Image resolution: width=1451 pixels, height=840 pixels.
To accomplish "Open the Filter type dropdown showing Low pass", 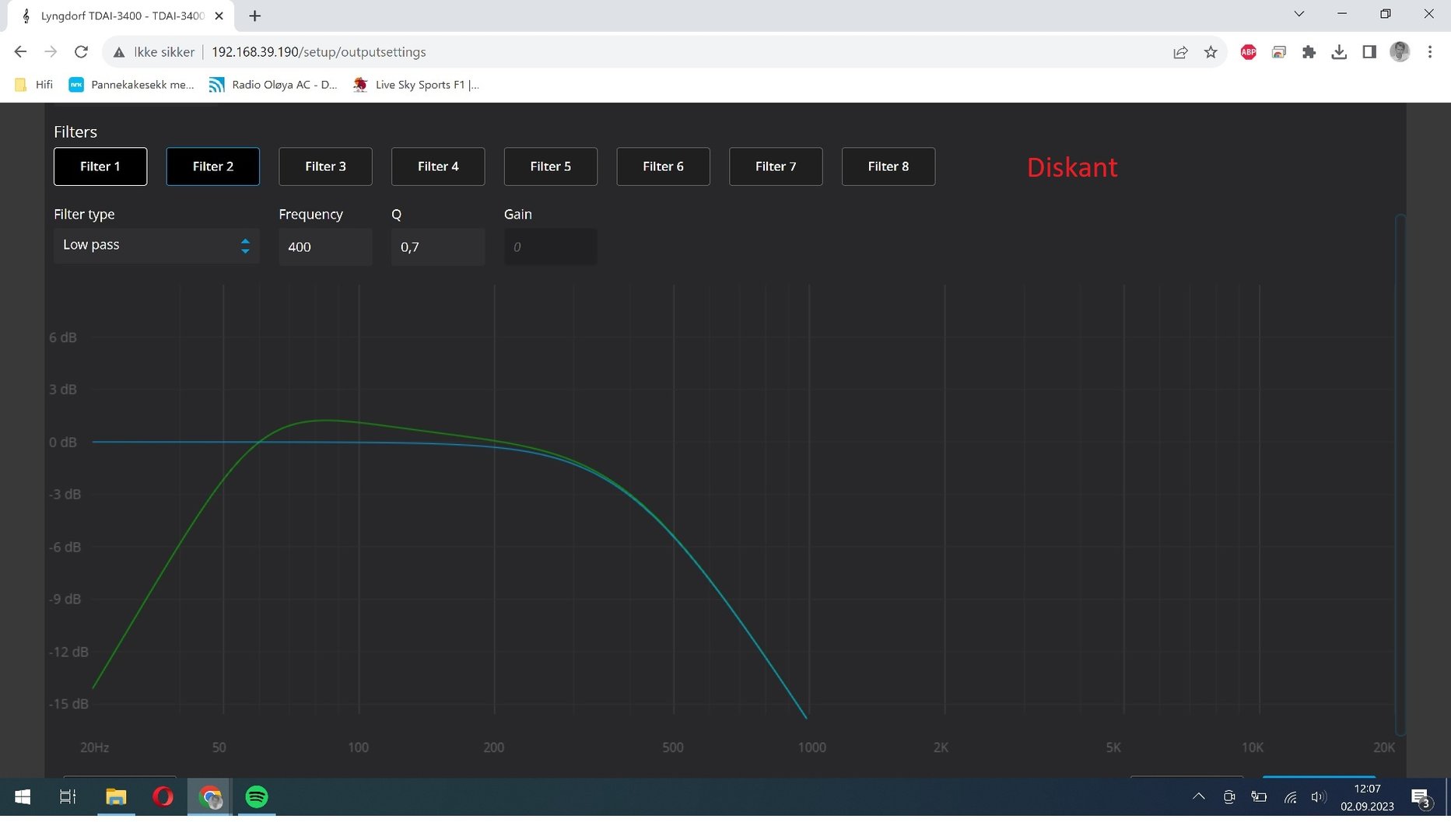I will coord(156,246).
